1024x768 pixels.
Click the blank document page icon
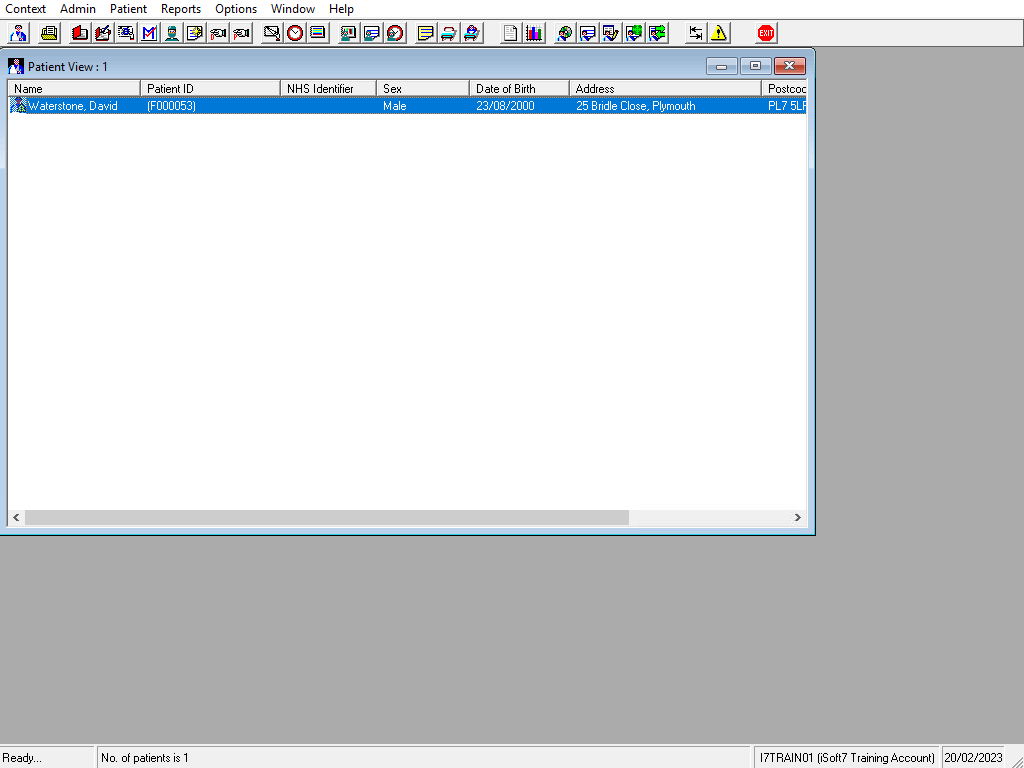511,33
